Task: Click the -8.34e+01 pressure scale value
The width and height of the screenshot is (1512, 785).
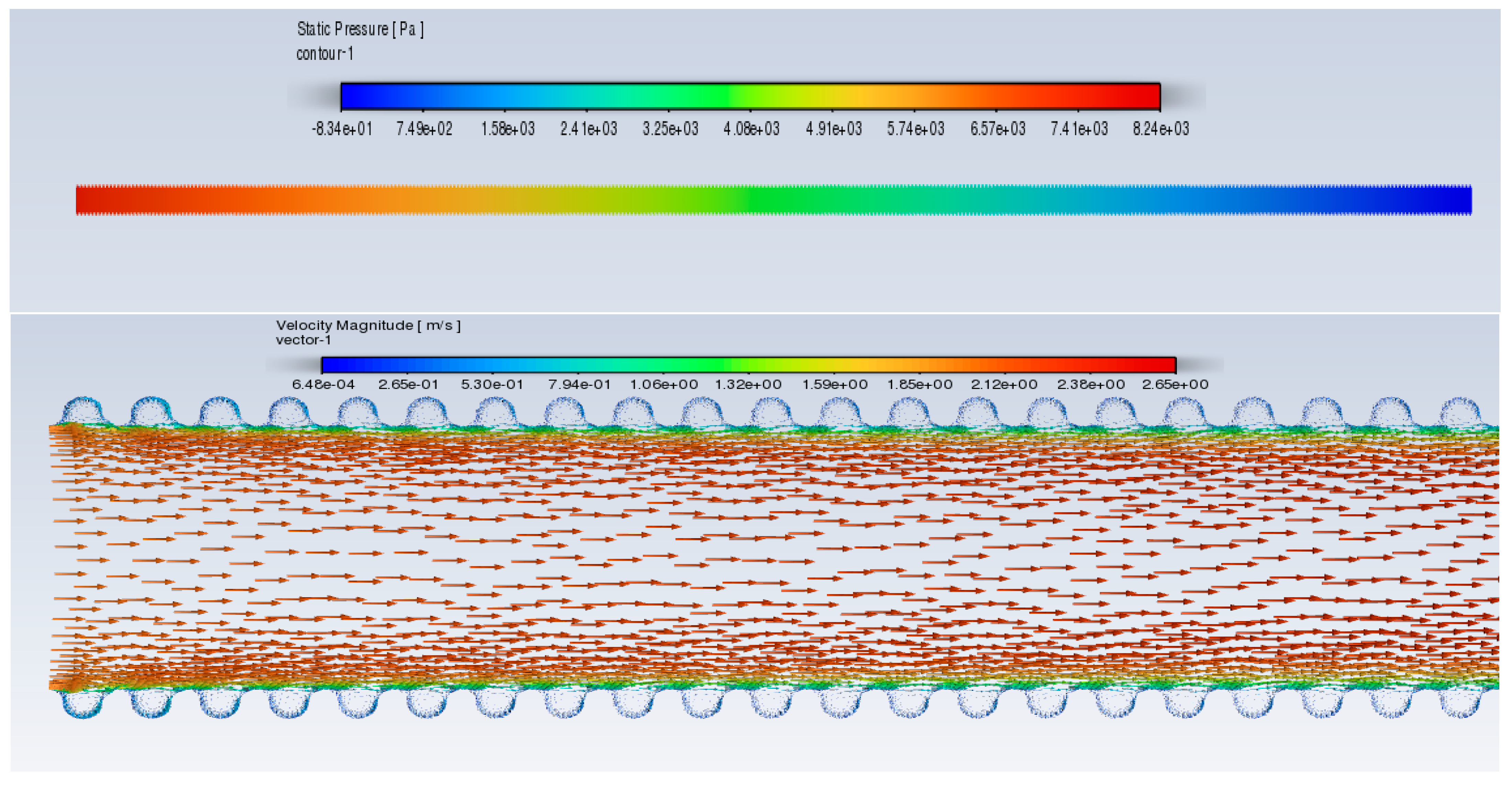Action: pyautogui.click(x=342, y=129)
